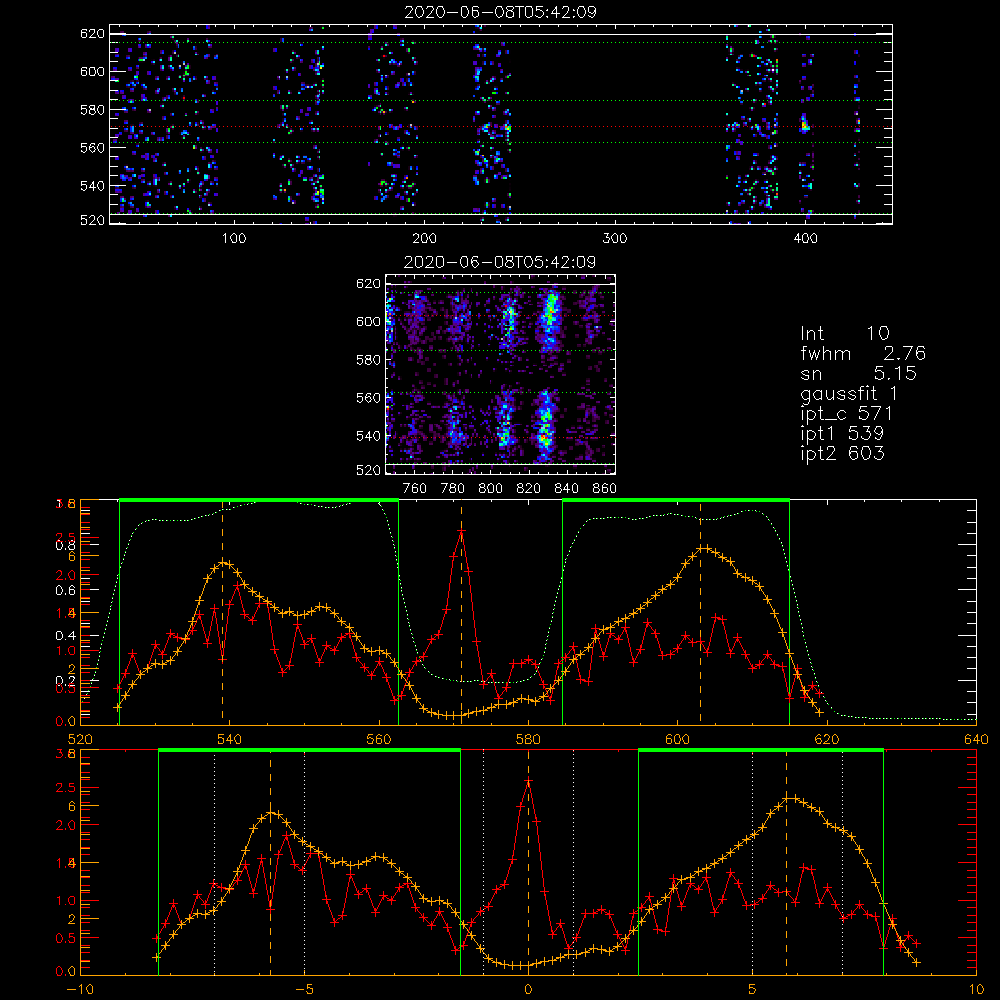Click the 'gaussfit 1' parameter line
The height and width of the screenshot is (1000, 1000).
[x=849, y=393]
